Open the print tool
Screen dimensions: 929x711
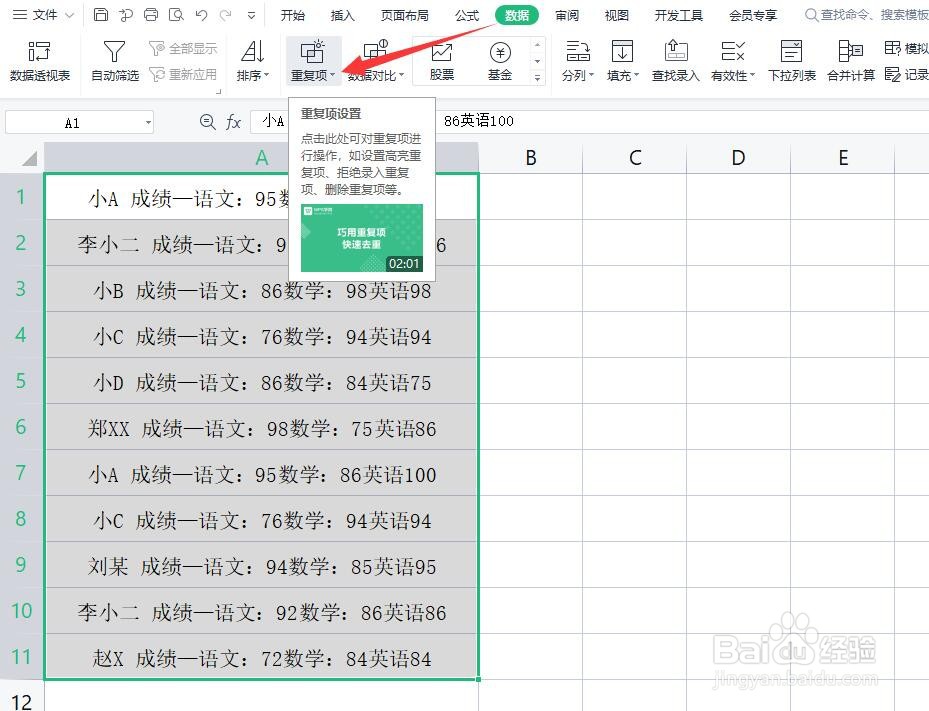pyautogui.click(x=150, y=14)
